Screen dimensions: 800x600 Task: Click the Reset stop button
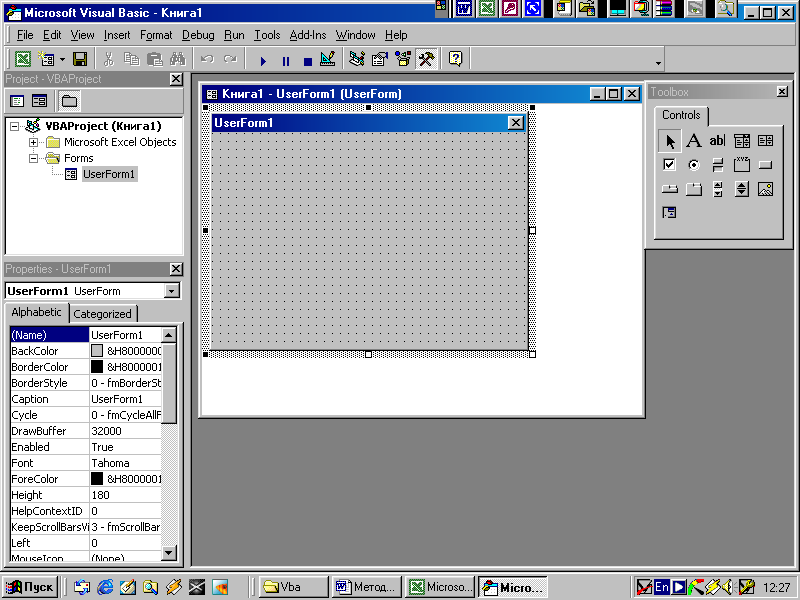pos(308,61)
